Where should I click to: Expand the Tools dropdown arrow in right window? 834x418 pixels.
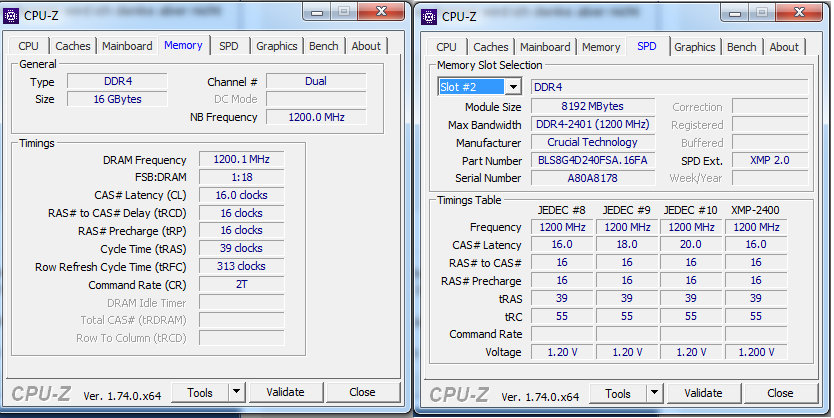(x=654, y=394)
